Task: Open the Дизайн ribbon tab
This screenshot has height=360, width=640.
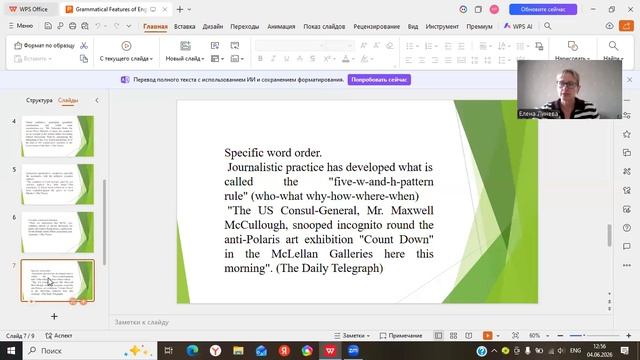Action: pos(213,26)
